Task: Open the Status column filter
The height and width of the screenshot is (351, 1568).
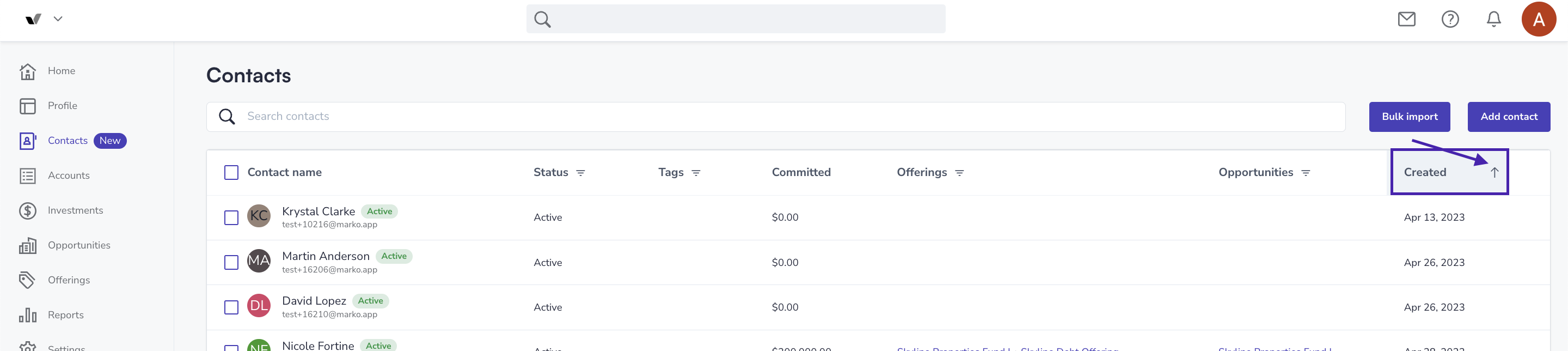Action: 581,173
